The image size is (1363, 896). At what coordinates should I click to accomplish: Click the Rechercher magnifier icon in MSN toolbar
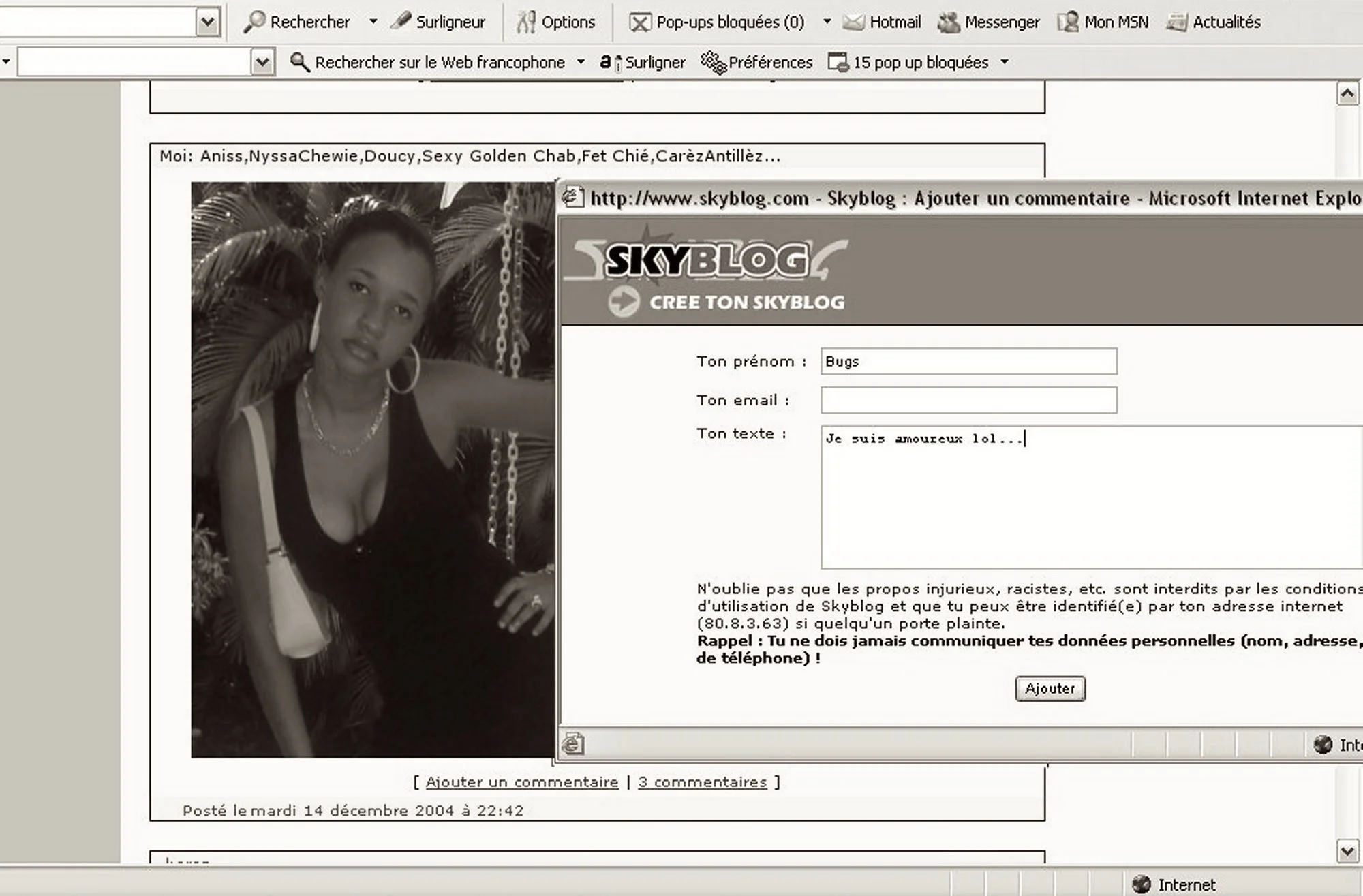[x=254, y=22]
